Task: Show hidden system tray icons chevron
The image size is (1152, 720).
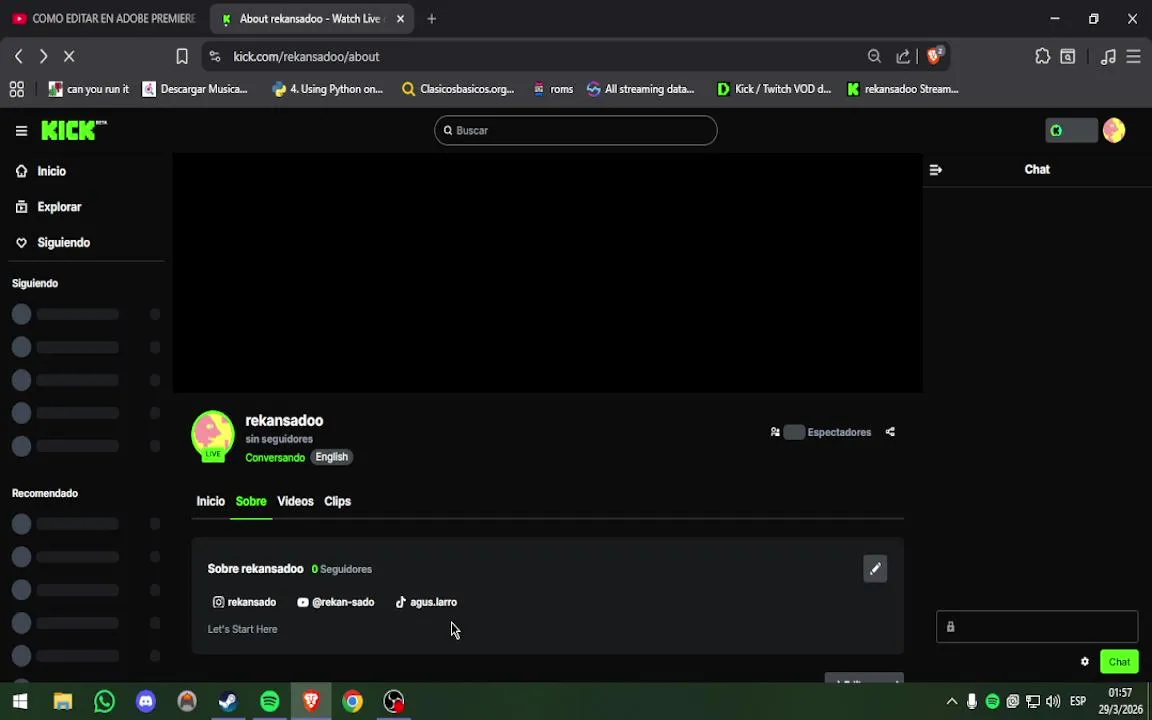Action: [x=951, y=702]
